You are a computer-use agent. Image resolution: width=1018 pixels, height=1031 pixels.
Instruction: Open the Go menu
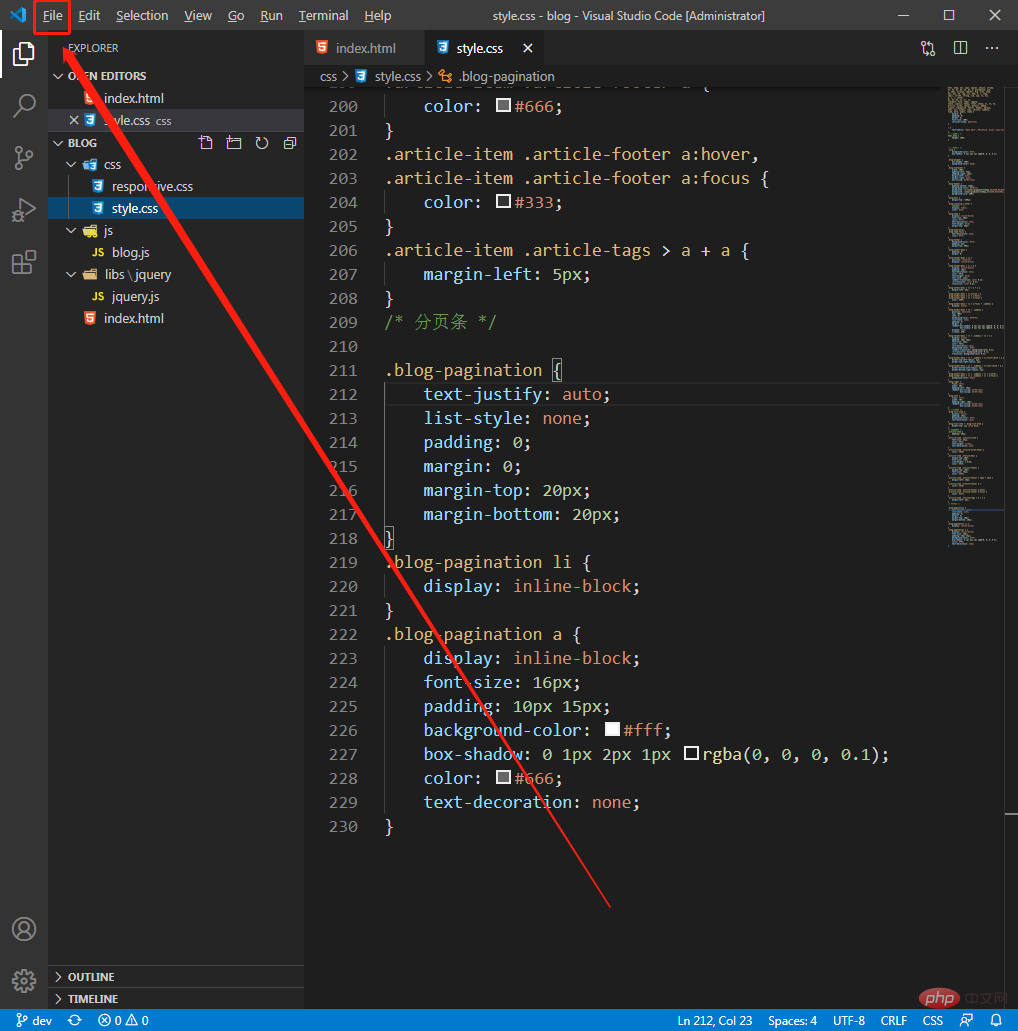click(236, 15)
